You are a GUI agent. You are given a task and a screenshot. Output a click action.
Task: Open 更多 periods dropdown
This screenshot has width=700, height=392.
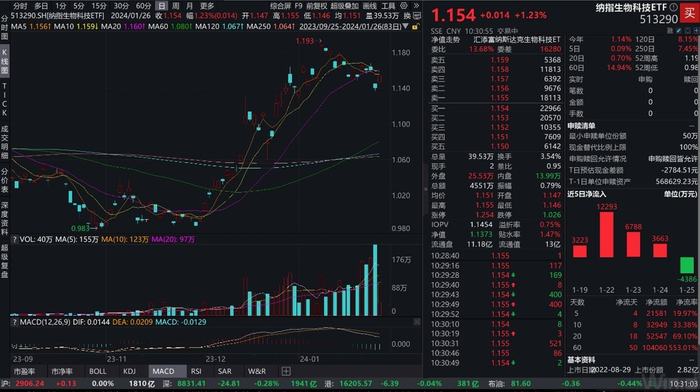coord(207,6)
